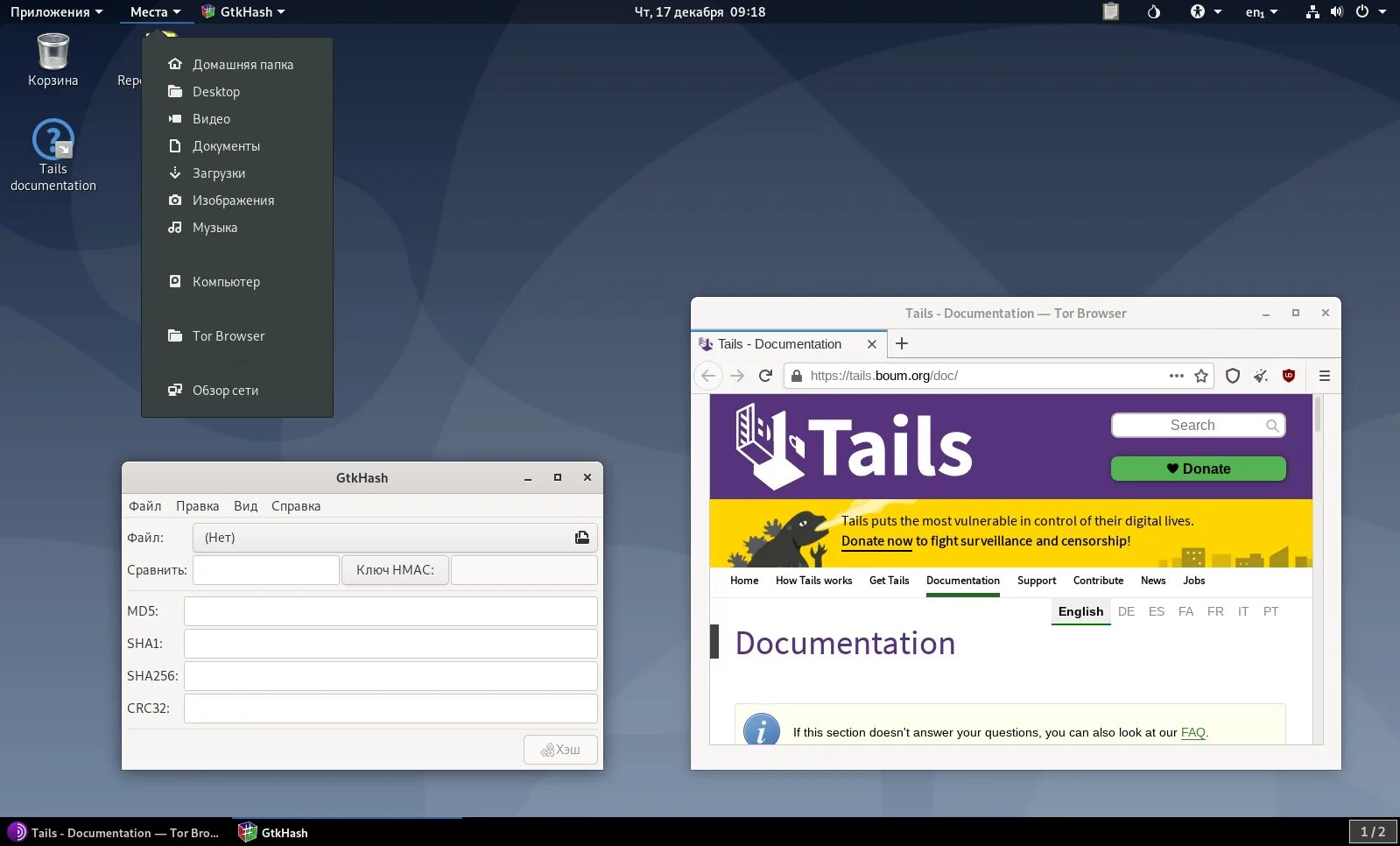Screen dimensions: 1400x846
Task: Open Get Tails nav link
Action: (889, 581)
